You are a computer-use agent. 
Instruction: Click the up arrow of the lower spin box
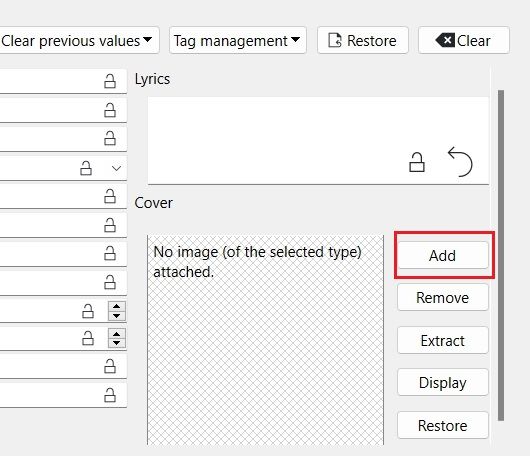(117, 334)
